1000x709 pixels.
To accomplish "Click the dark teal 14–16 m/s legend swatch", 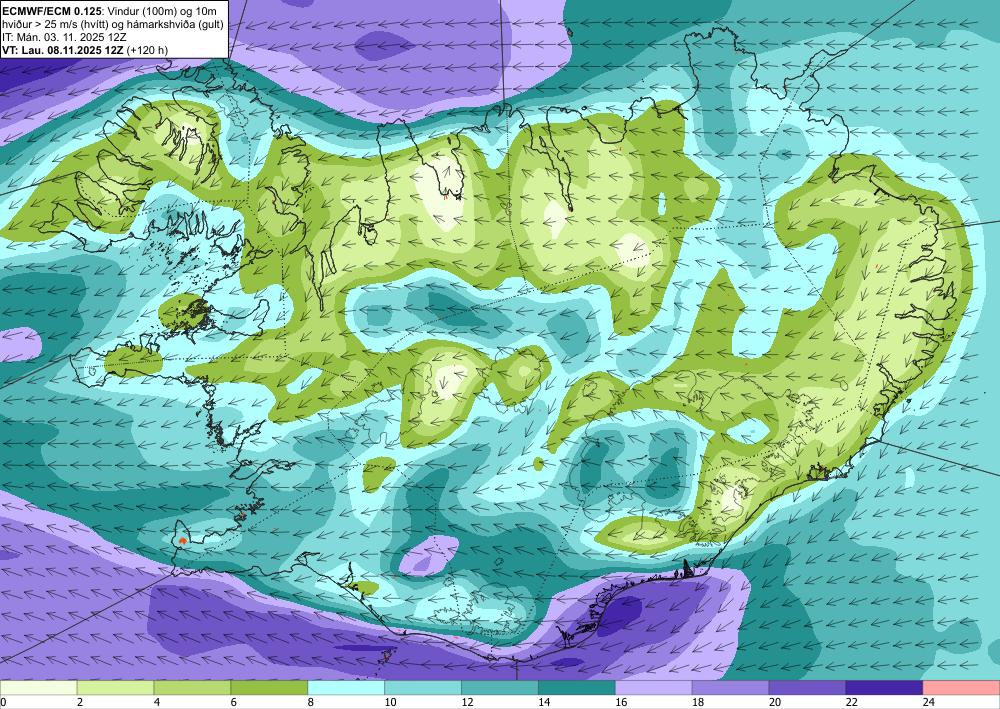I will click(x=577, y=687).
